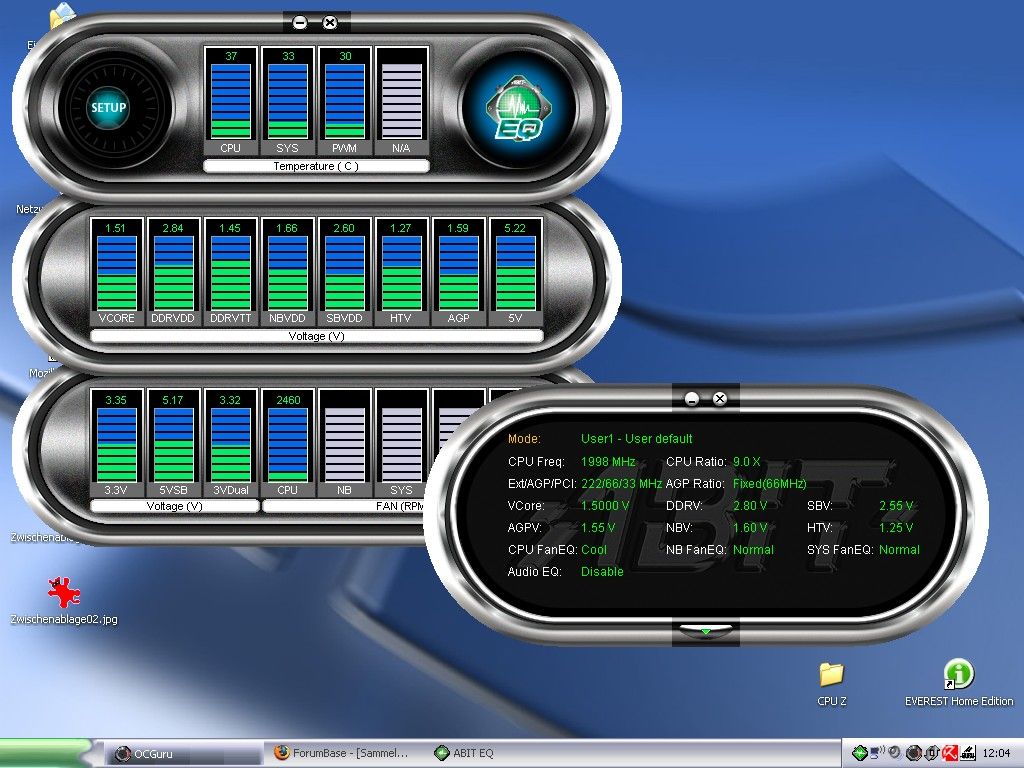This screenshot has height=768, width=1024.
Task: Select the PWM temperature gauge
Action: pos(345,101)
